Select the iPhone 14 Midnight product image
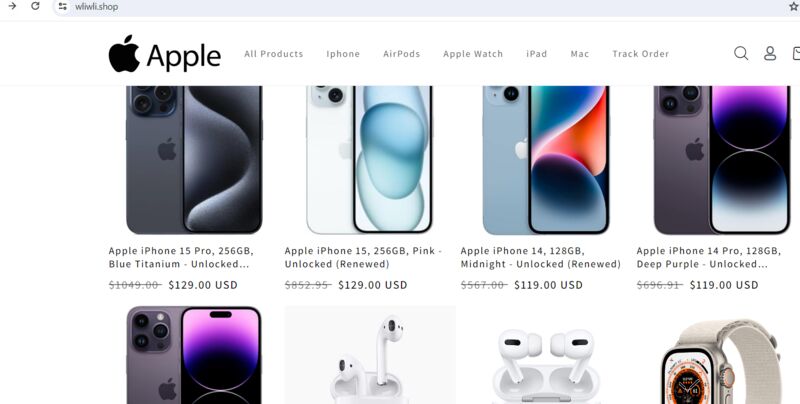This screenshot has height=404, width=800. point(546,160)
